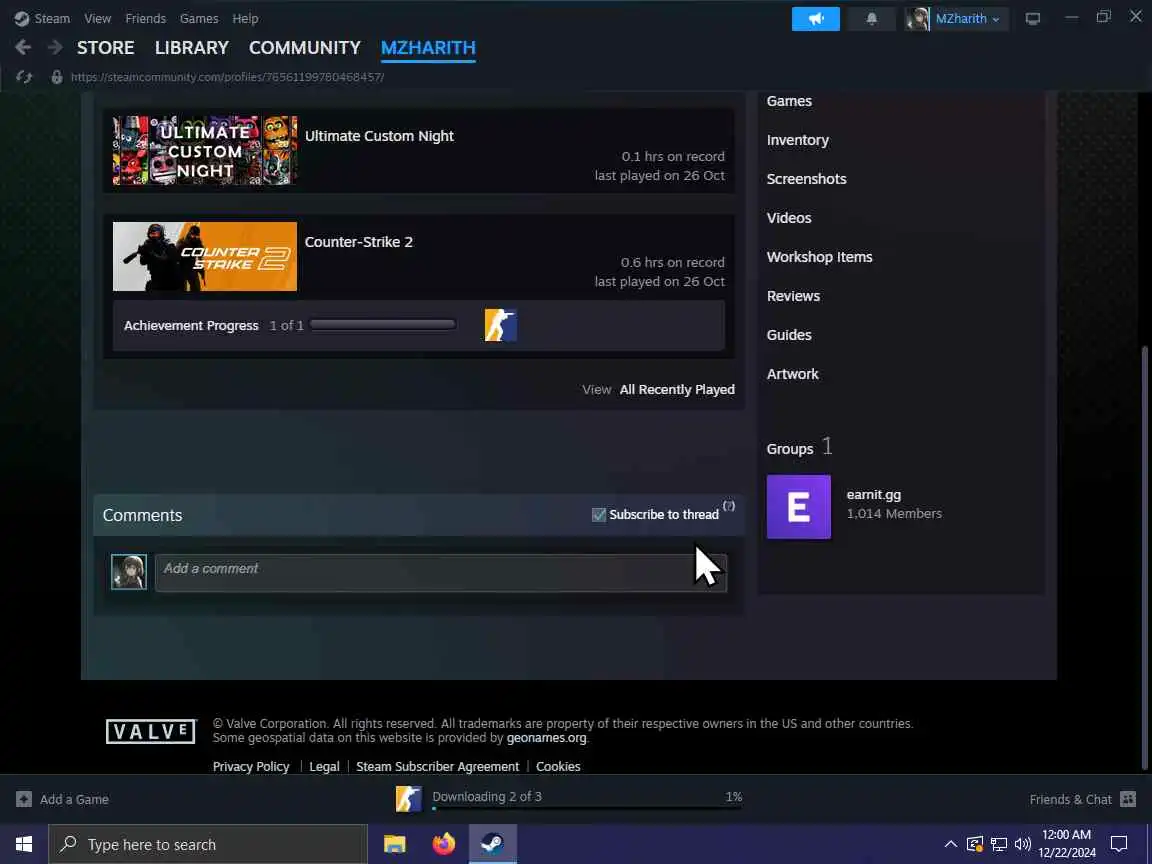
Task: Open notifications bell
Action: click(x=871, y=18)
